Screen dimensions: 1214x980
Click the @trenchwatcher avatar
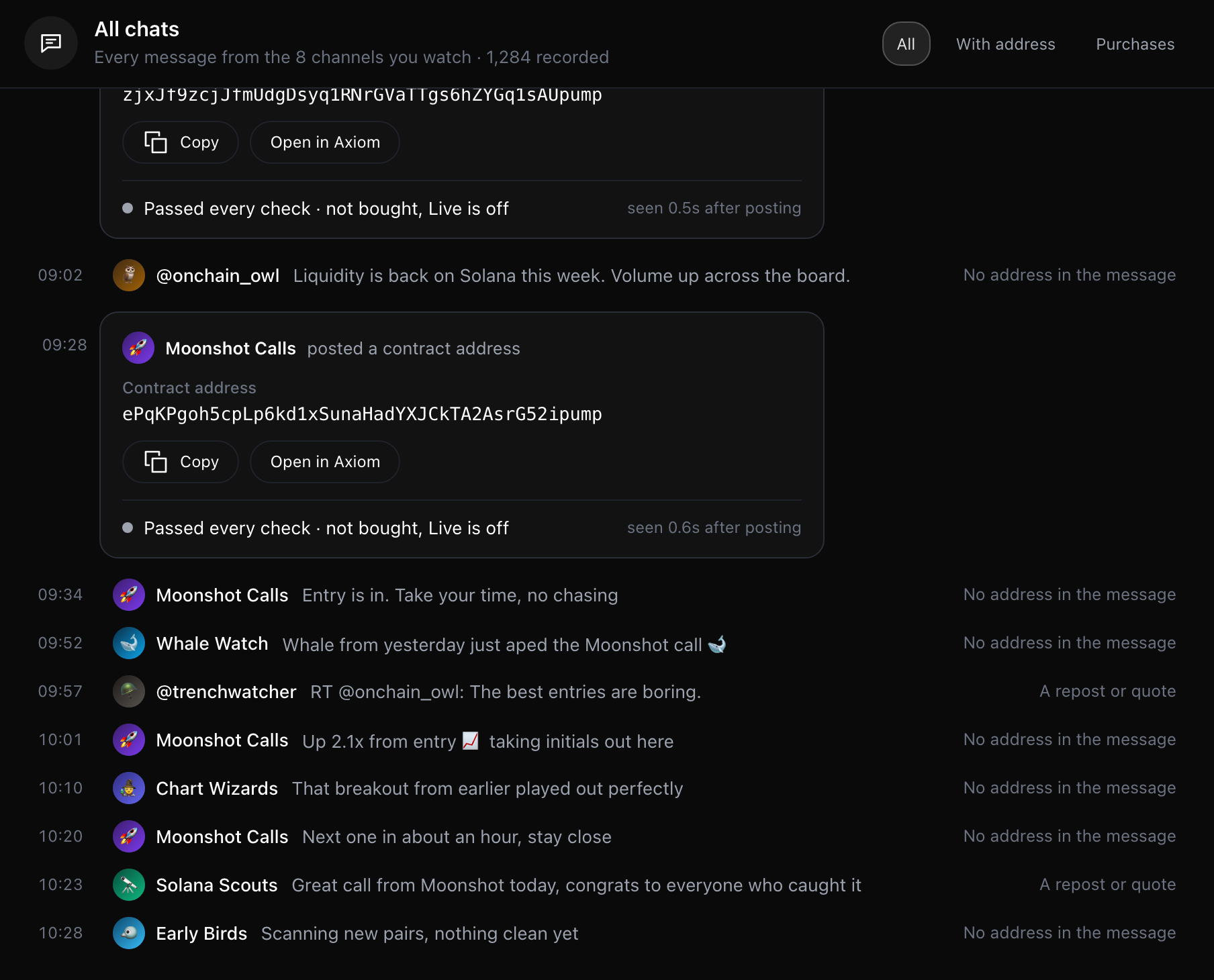[x=129, y=691]
